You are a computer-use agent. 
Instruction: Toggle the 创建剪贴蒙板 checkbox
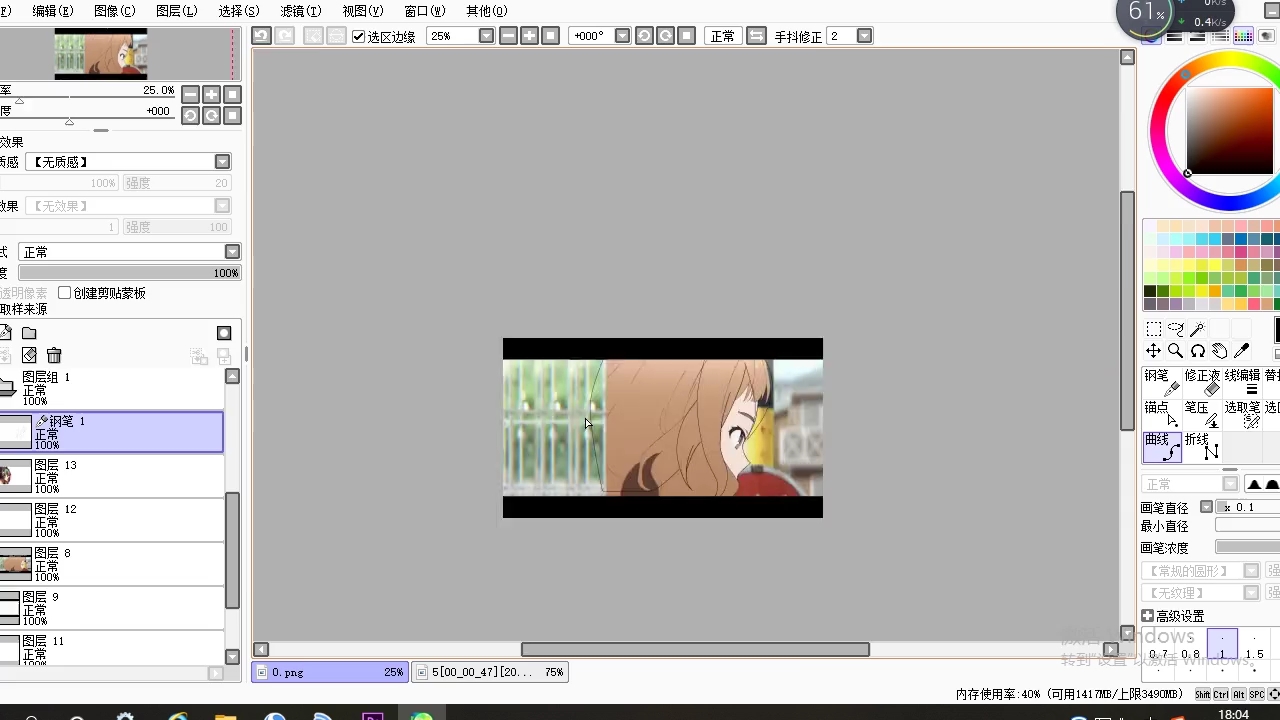pos(65,293)
